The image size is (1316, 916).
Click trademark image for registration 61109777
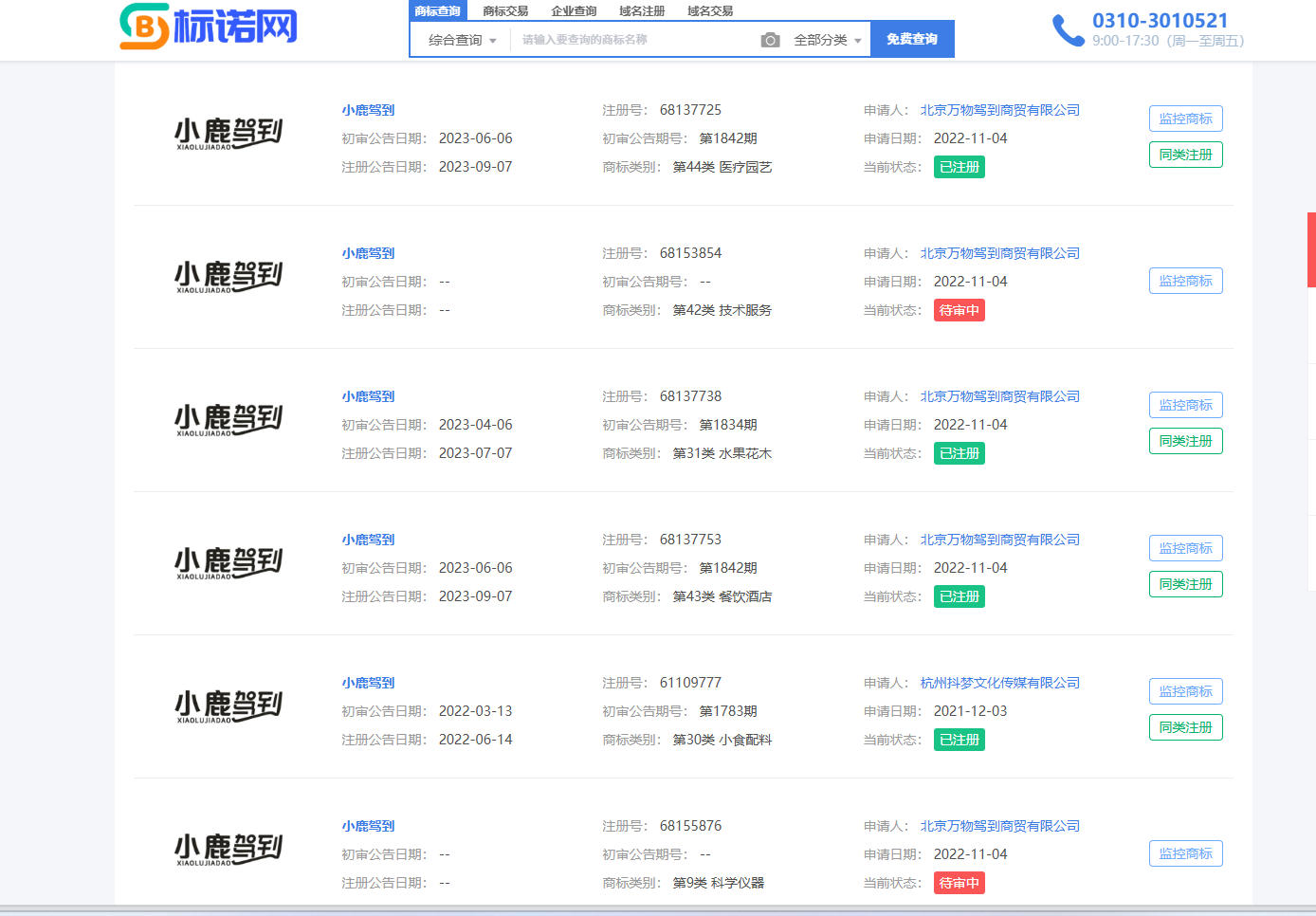(x=228, y=706)
